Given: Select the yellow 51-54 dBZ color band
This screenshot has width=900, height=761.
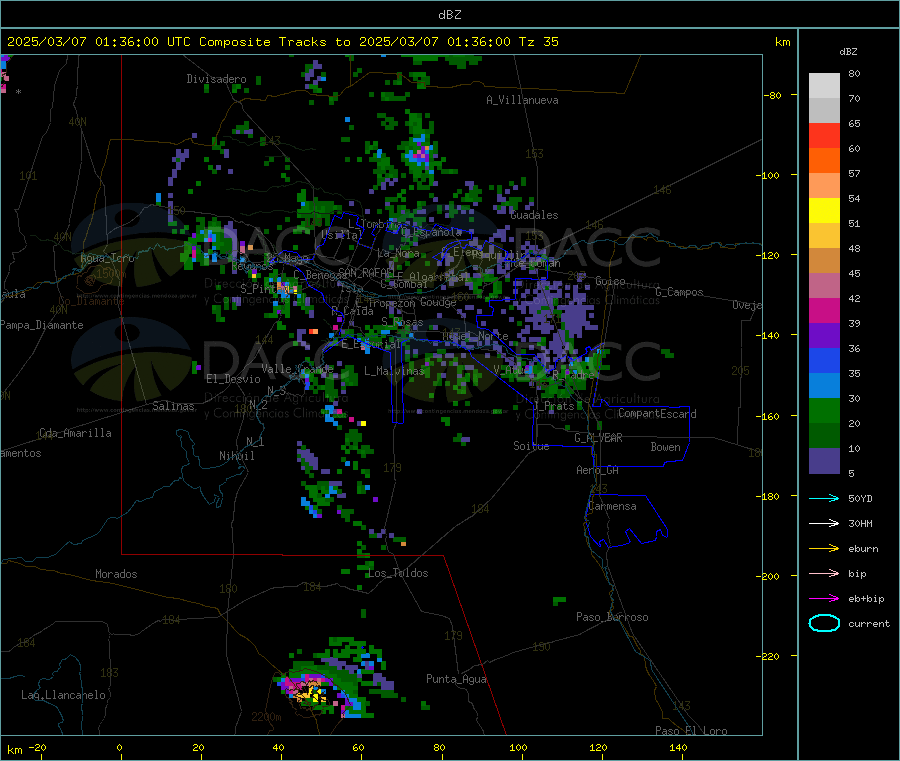Looking at the screenshot, I should click(824, 211).
